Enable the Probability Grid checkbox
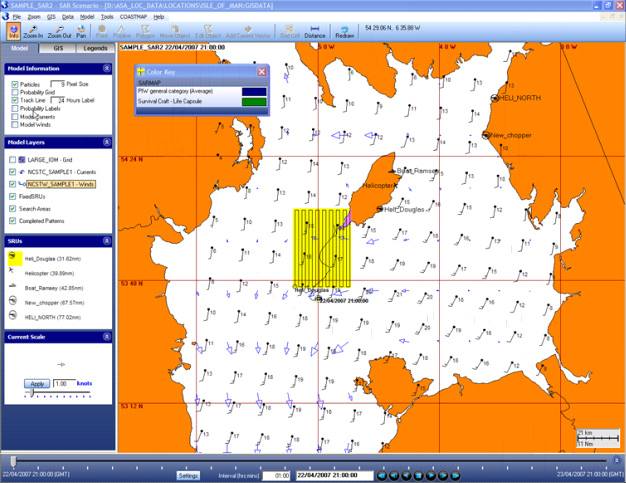626x483 pixels. tap(15, 93)
